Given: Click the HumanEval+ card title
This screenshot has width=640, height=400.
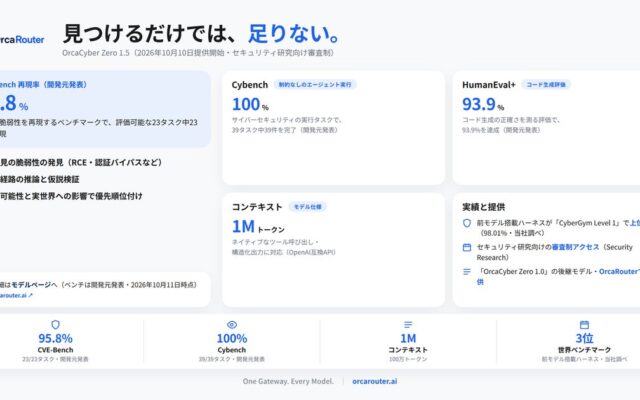Looking at the screenshot, I should (489, 84).
